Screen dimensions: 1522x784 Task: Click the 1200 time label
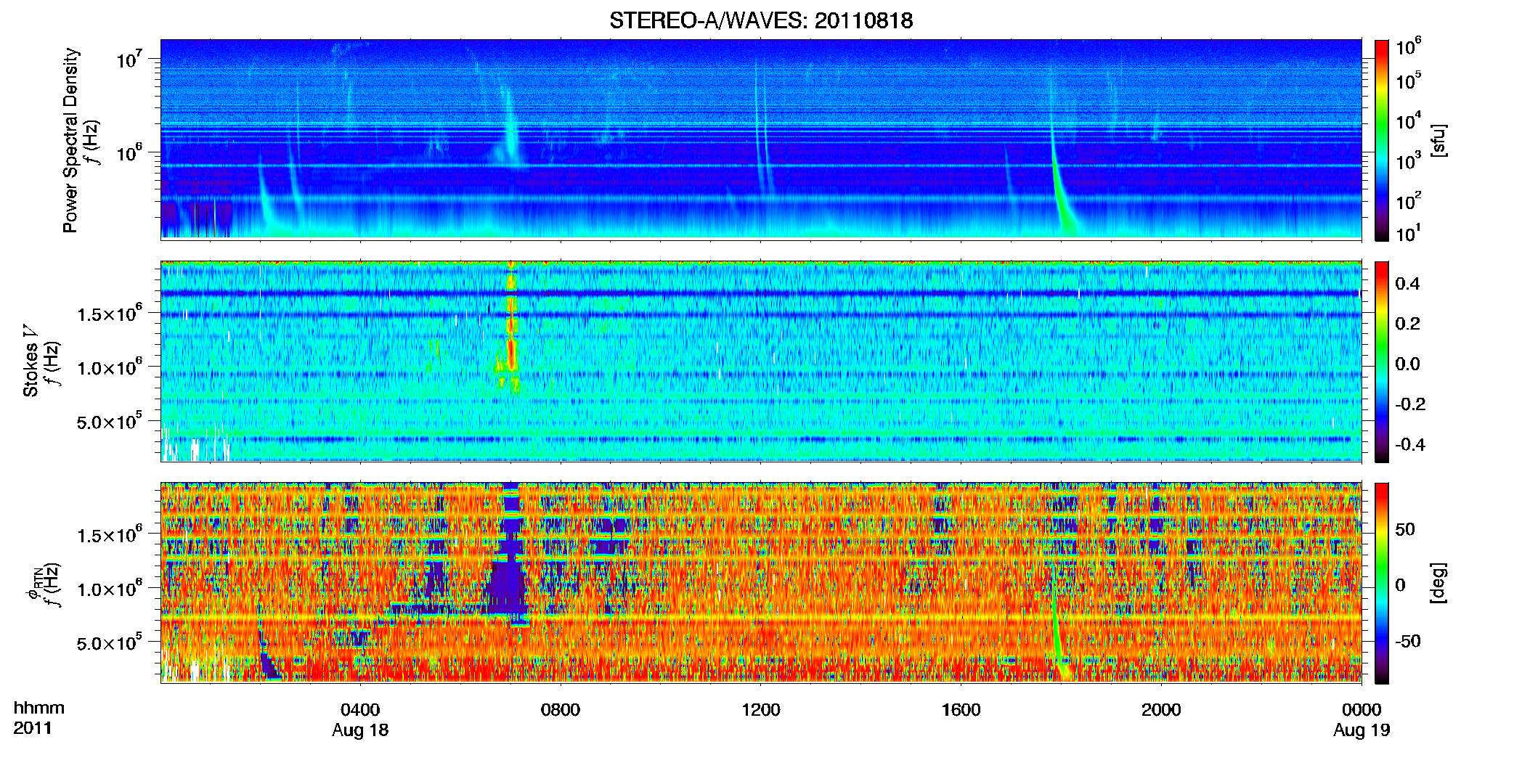tap(761, 710)
